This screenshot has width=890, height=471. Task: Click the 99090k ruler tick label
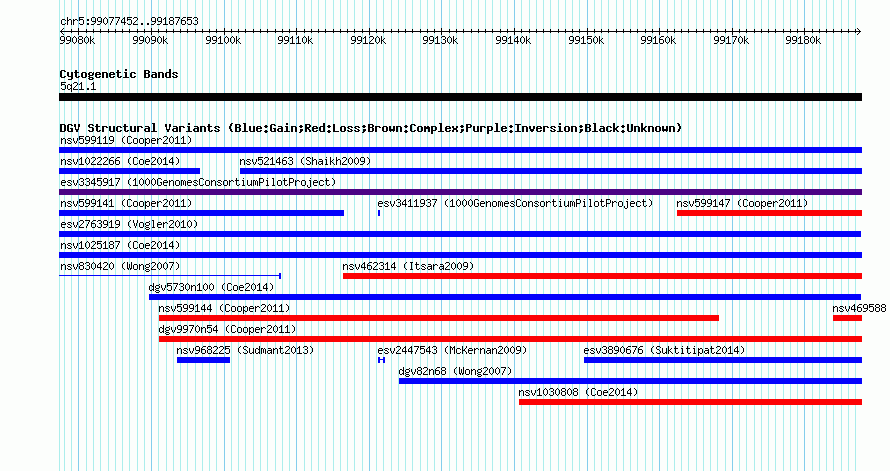[x=150, y=40]
